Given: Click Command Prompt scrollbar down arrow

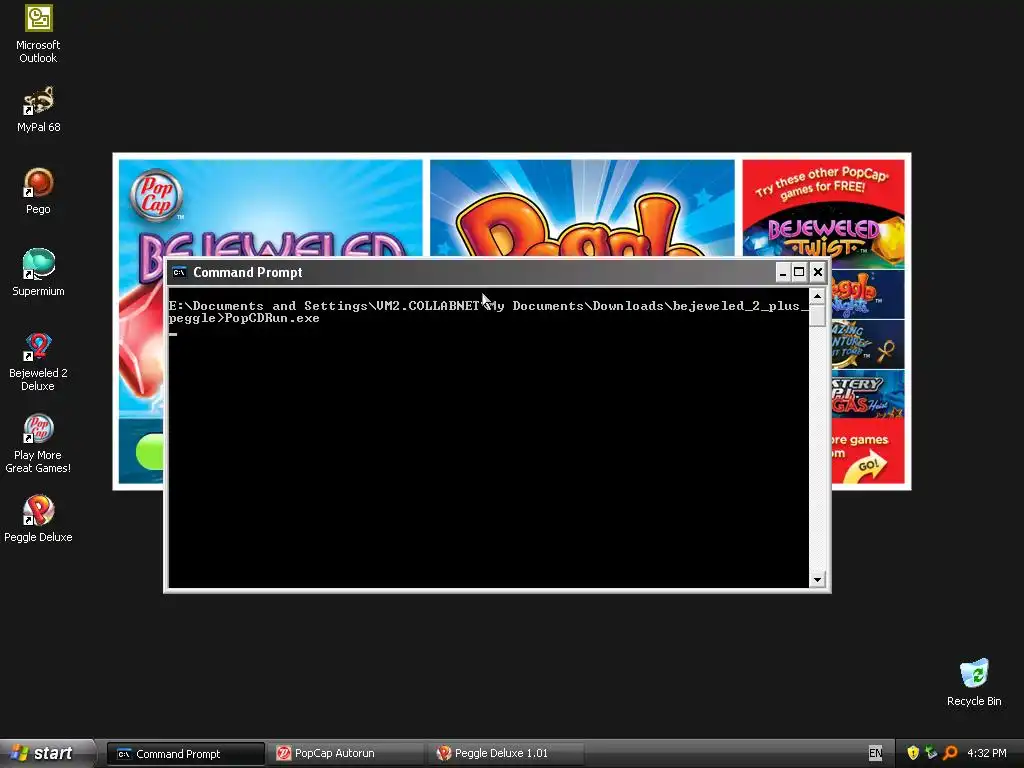Looking at the screenshot, I should tap(817, 579).
